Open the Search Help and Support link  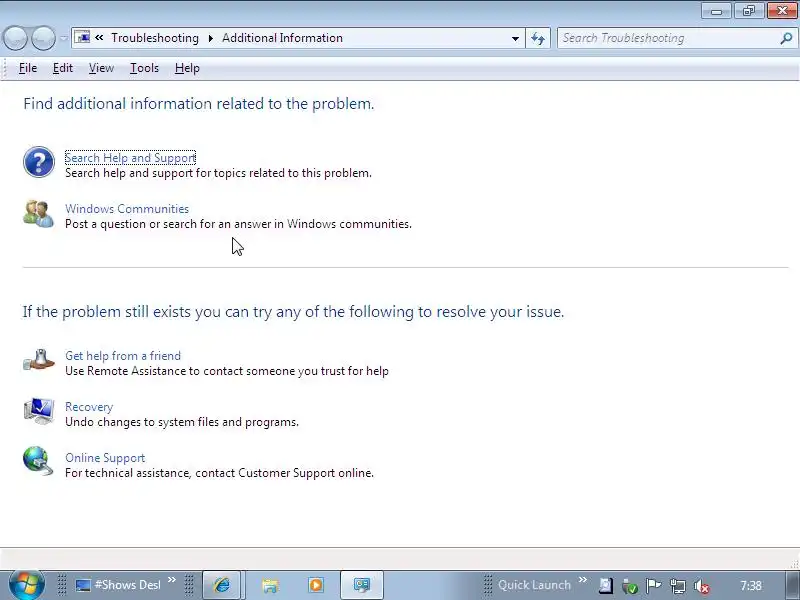click(130, 158)
